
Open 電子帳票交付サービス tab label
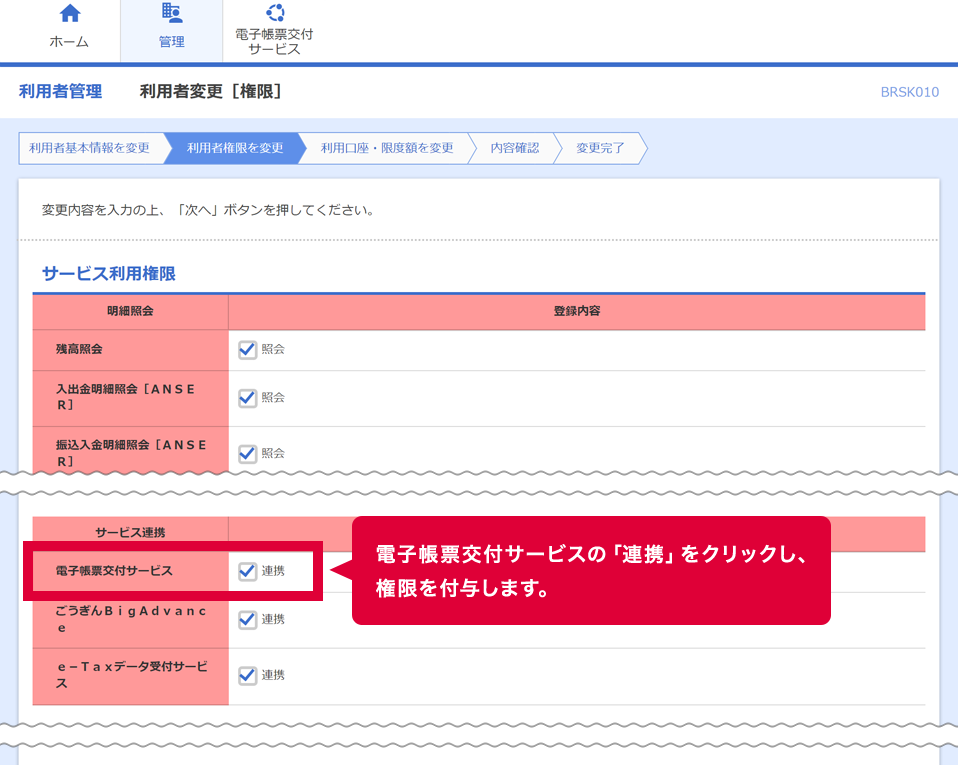pyautogui.click(x=274, y=42)
